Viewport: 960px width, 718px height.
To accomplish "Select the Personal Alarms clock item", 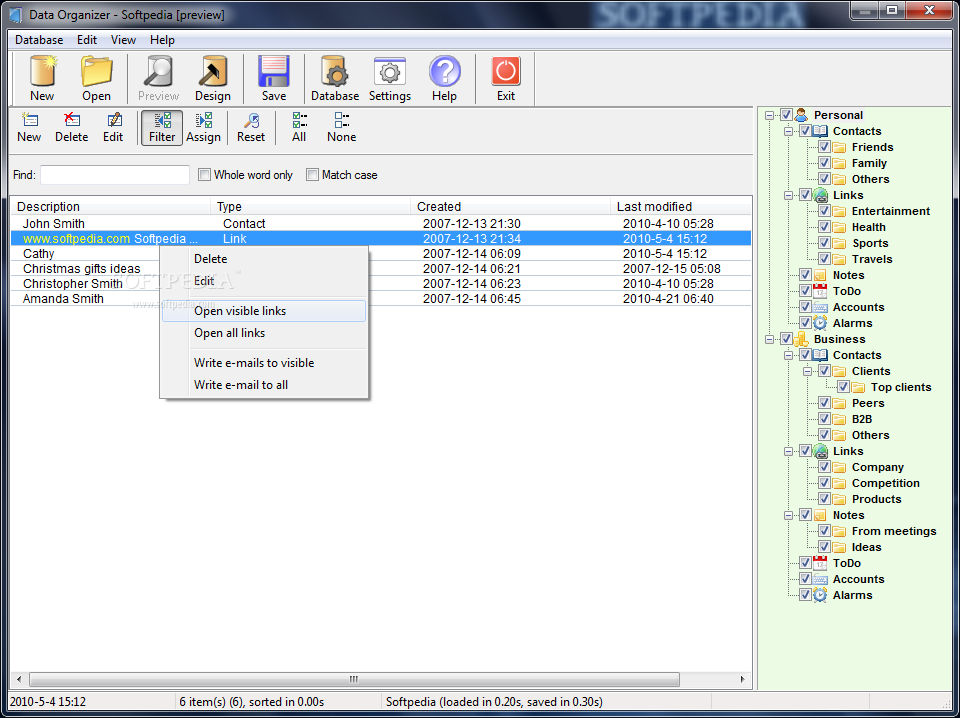I will tap(852, 323).
